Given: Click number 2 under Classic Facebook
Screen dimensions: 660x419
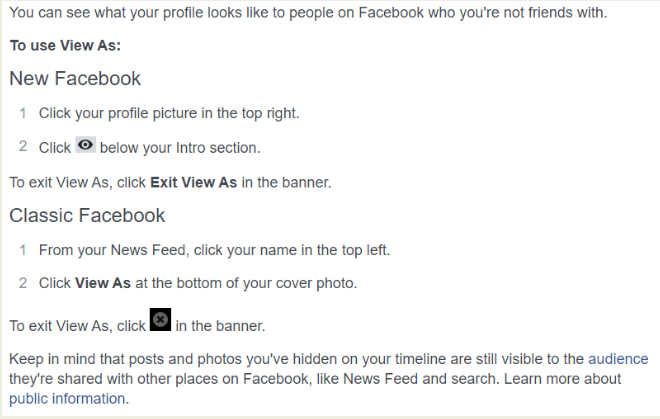Looking at the screenshot, I should coord(23,283).
